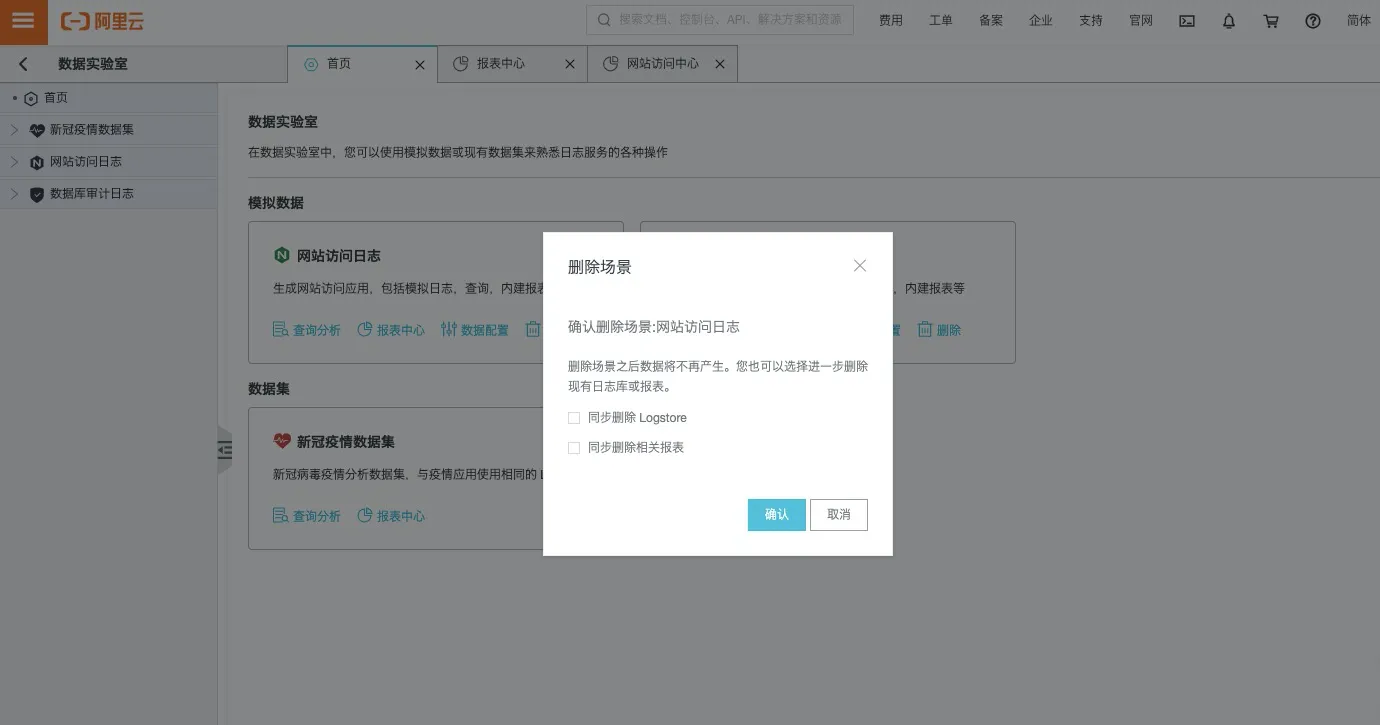Open the 备案 menu item
The width and height of the screenshot is (1380, 725).
(991, 21)
